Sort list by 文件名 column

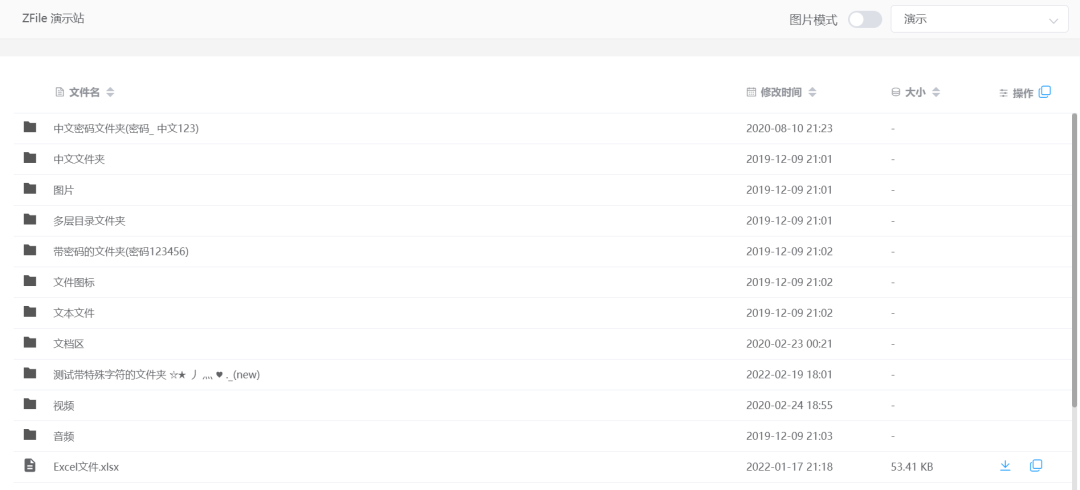pos(110,92)
